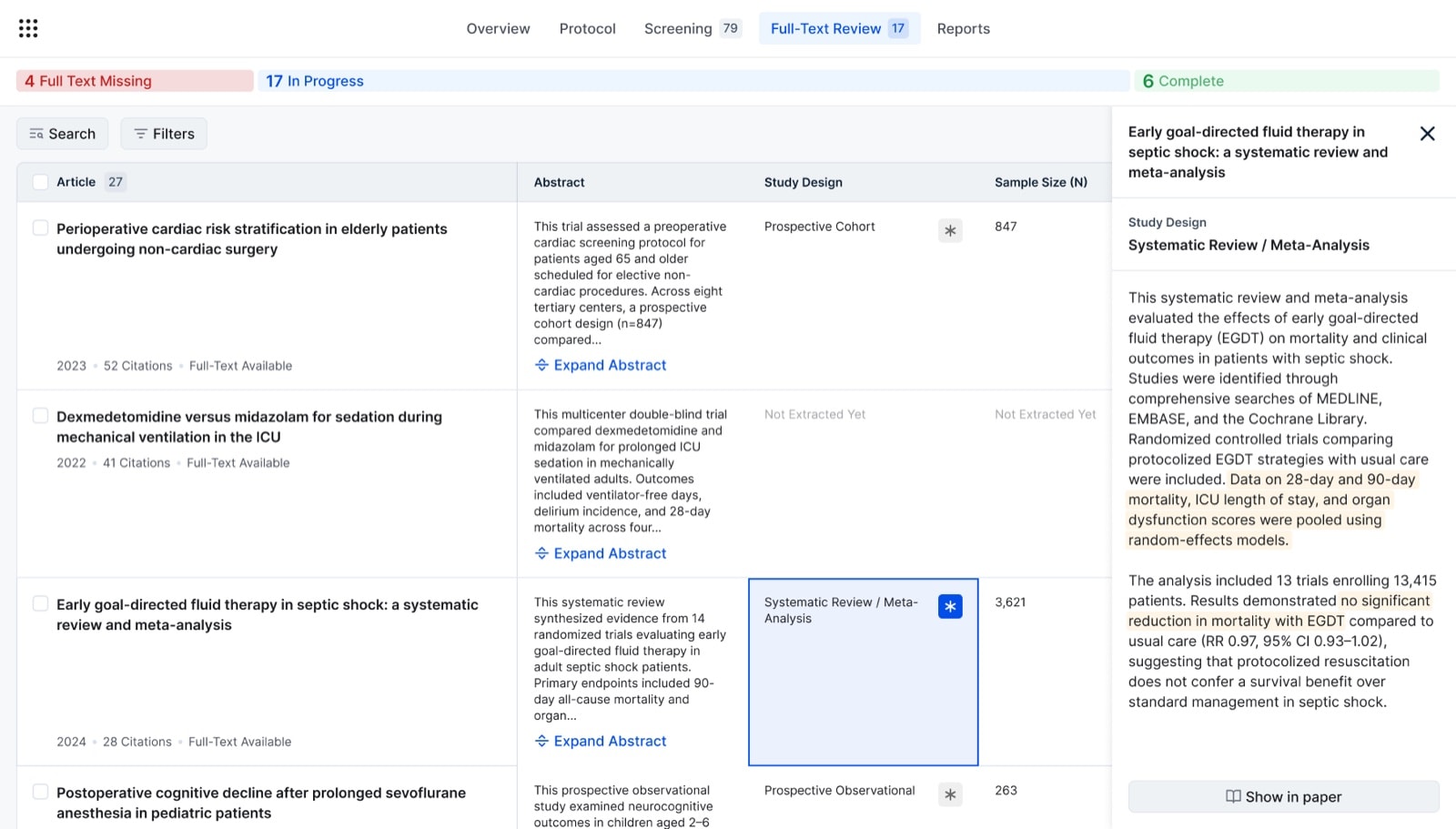This screenshot has width=1456, height=829.
Task: Click asterisk icon beside Prospective Observational
Action: 950,794
